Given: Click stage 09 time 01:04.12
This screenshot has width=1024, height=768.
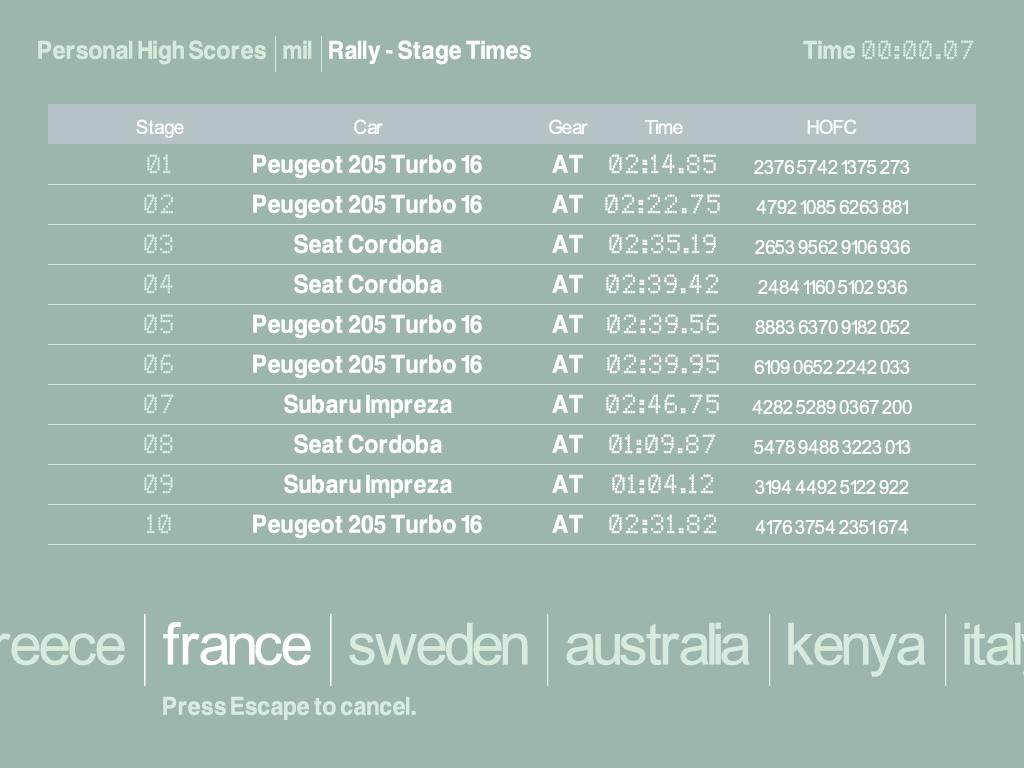Looking at the screenshot, I should tap(662, 485).
